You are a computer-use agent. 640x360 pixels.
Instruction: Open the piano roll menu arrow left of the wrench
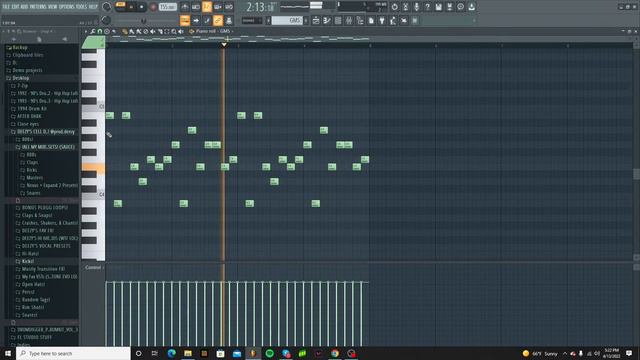tap(86, 31)
